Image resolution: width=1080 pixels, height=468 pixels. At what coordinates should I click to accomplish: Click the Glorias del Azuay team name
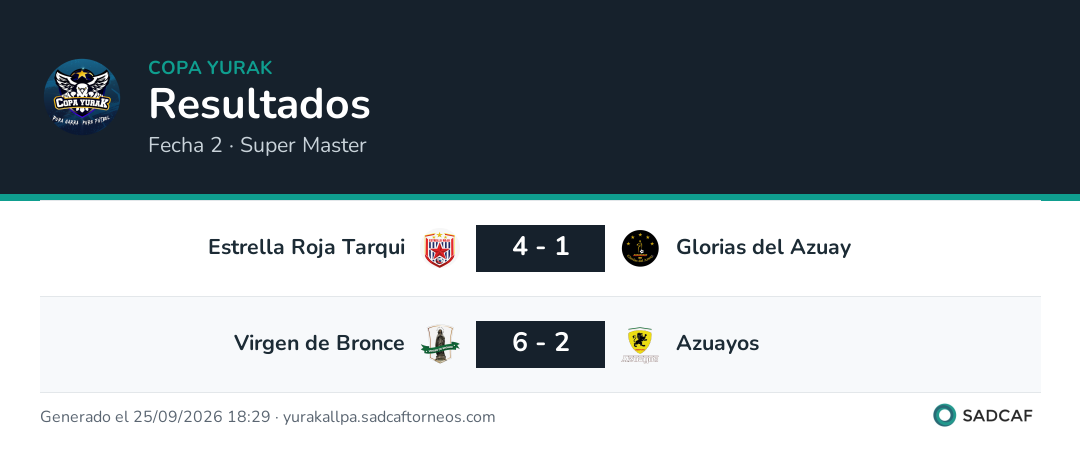763,247
